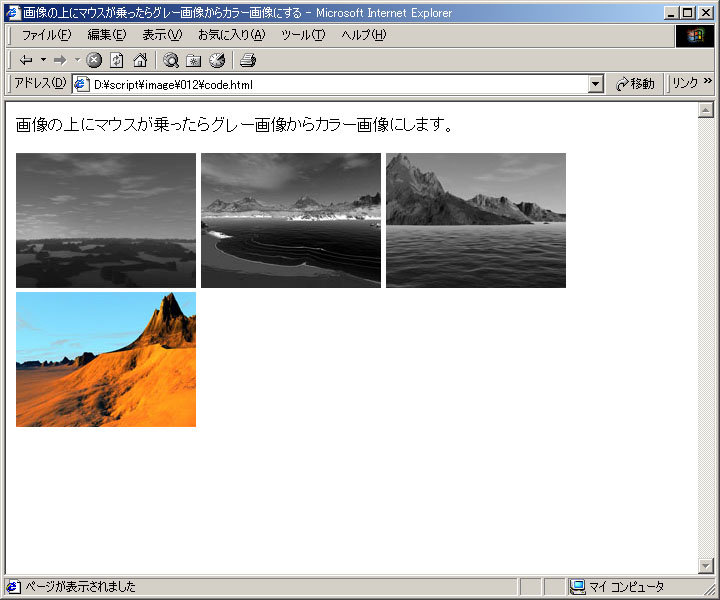Image resolution: width=720 pixels, height=600 pixels.
Task: Click the IE icon in title bar
Action: pos(14,12)
